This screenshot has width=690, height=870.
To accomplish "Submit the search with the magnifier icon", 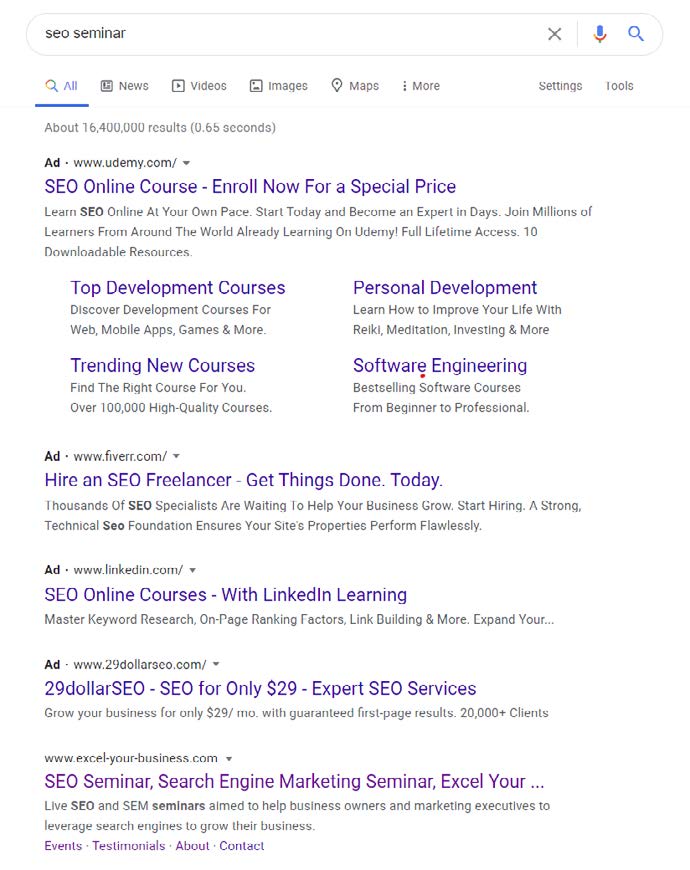I will (636, 34).
